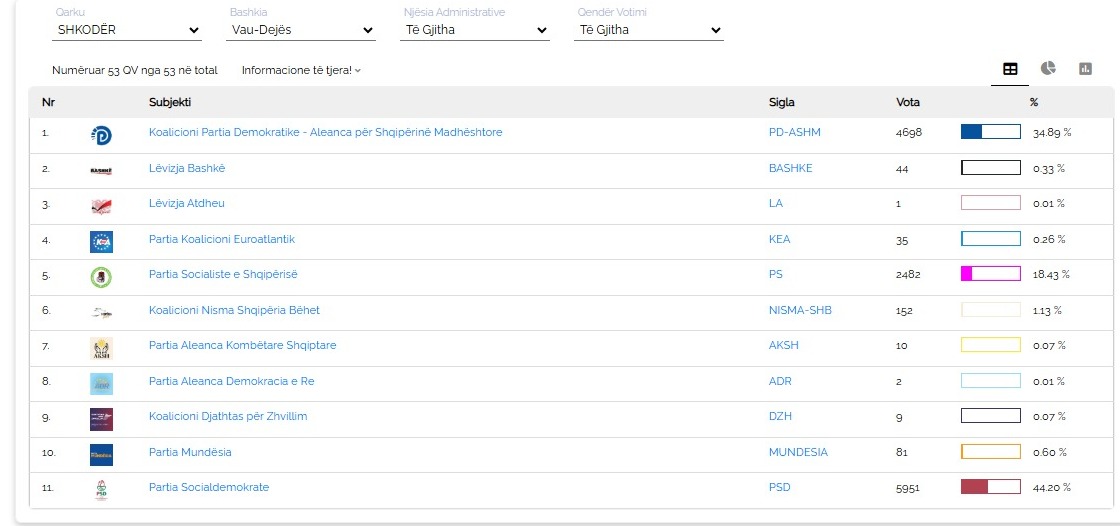Open Lëvizja Bashkë party link
This screenshot has width=1120, height=526.
point(187,168)
